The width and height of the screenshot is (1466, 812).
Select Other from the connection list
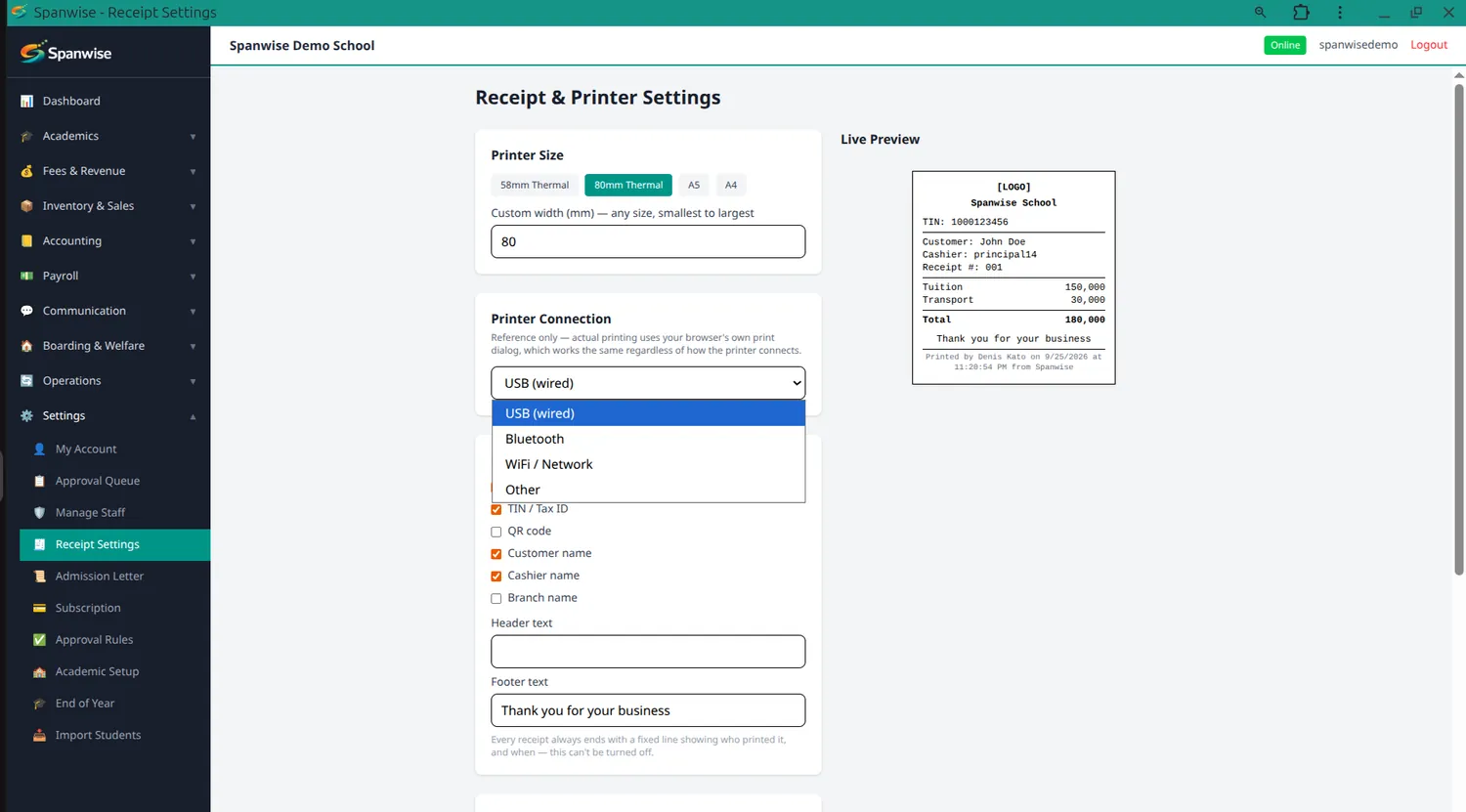(x=648, y=490)
